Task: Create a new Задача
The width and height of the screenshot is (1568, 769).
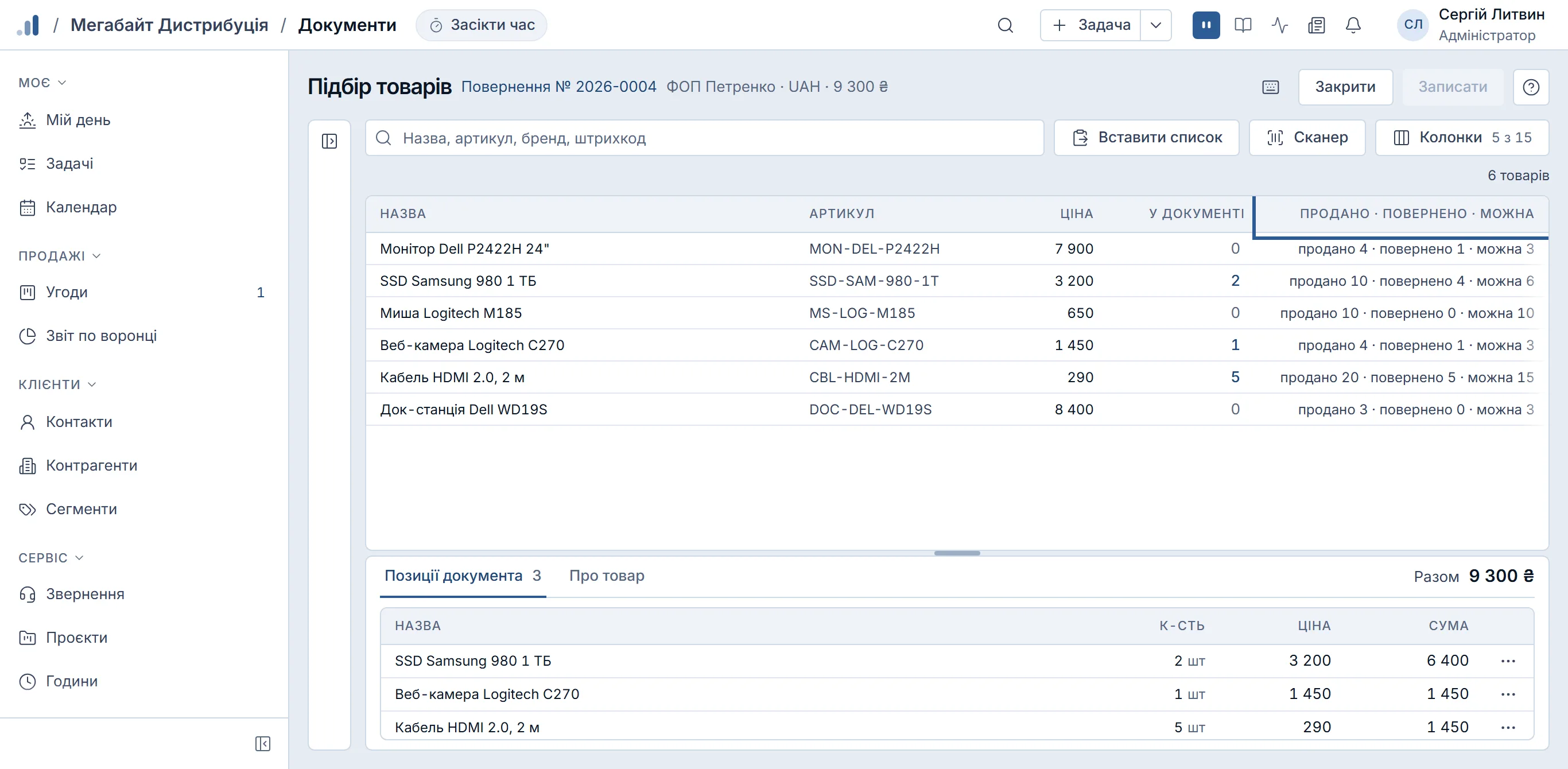Action: tap(1090, 25)
